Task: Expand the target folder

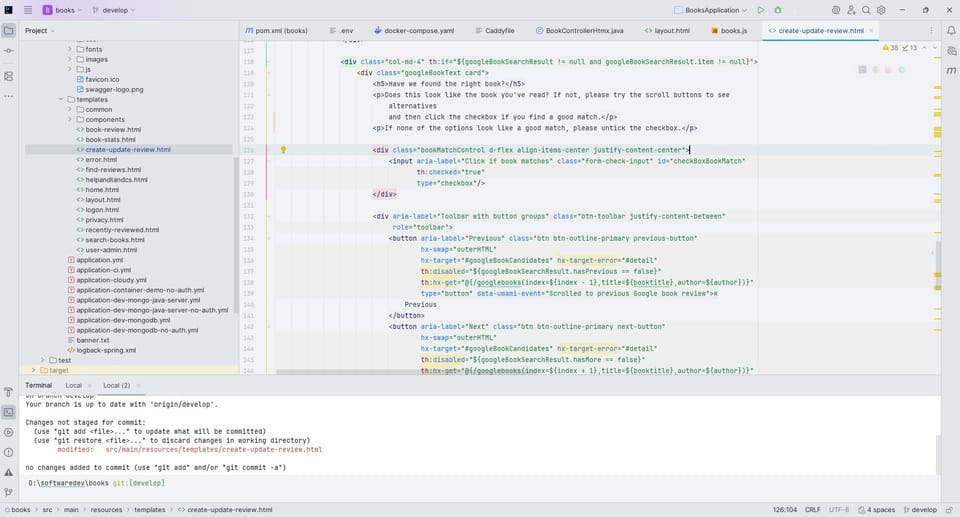Action: [34, 371]
